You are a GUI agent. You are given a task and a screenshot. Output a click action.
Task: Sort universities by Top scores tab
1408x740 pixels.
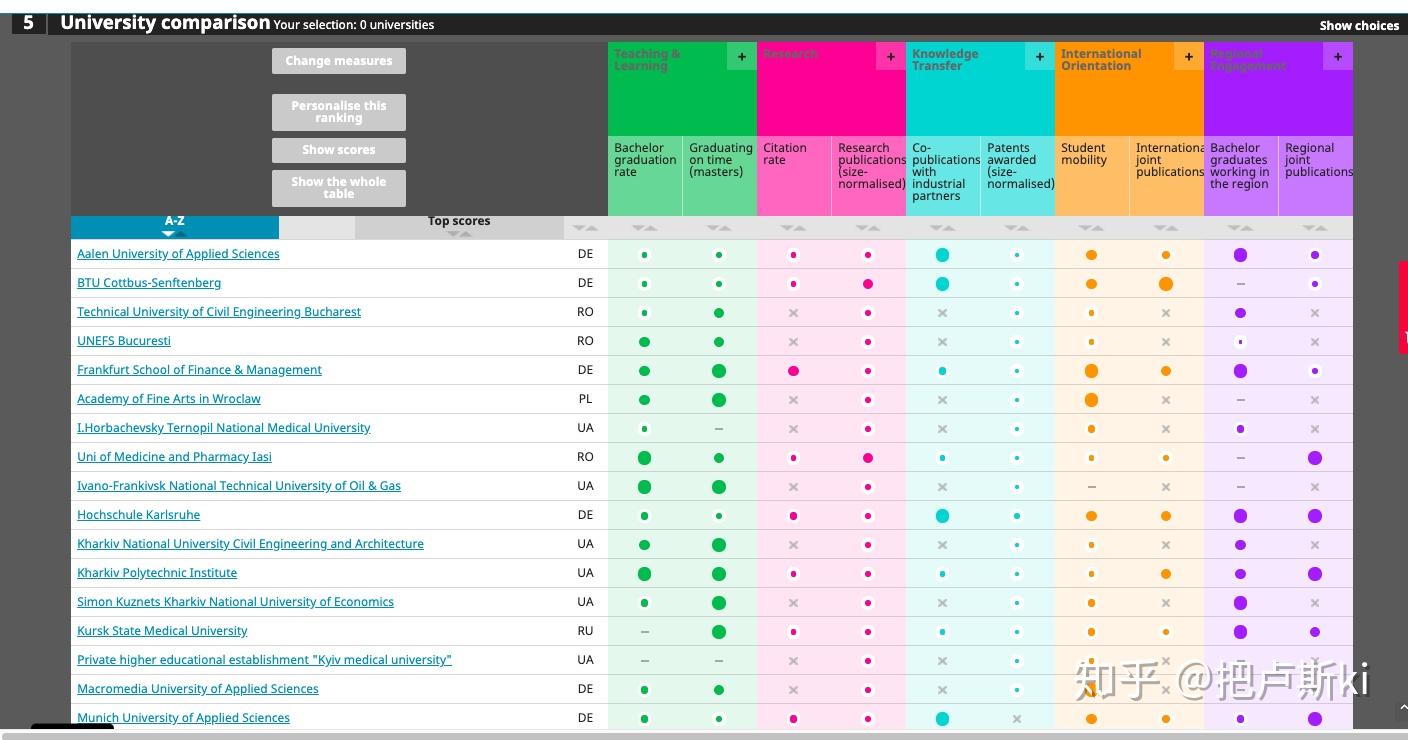[x=459, y=227]
